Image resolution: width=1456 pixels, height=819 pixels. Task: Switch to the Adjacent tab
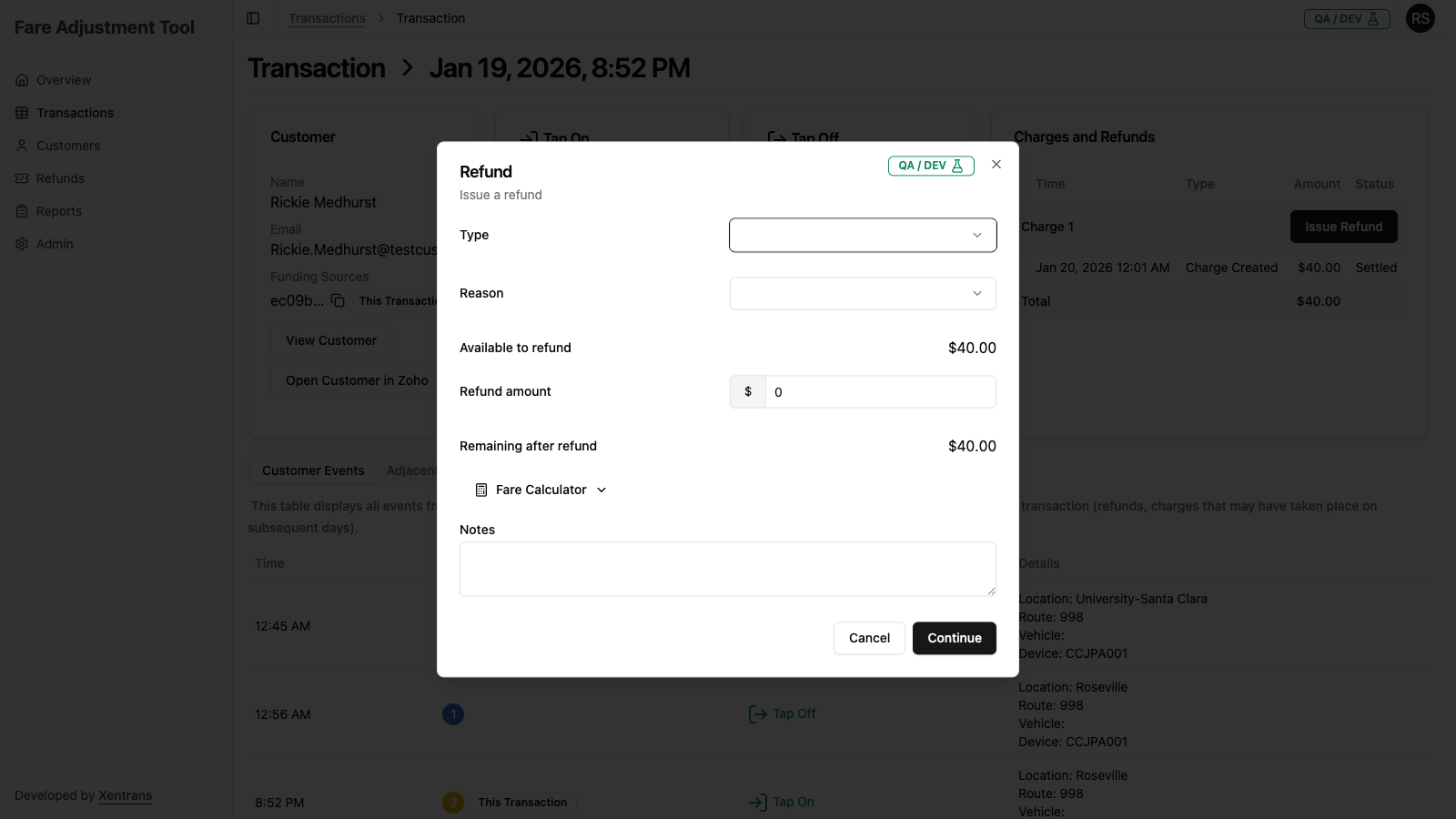pos(412,470)
